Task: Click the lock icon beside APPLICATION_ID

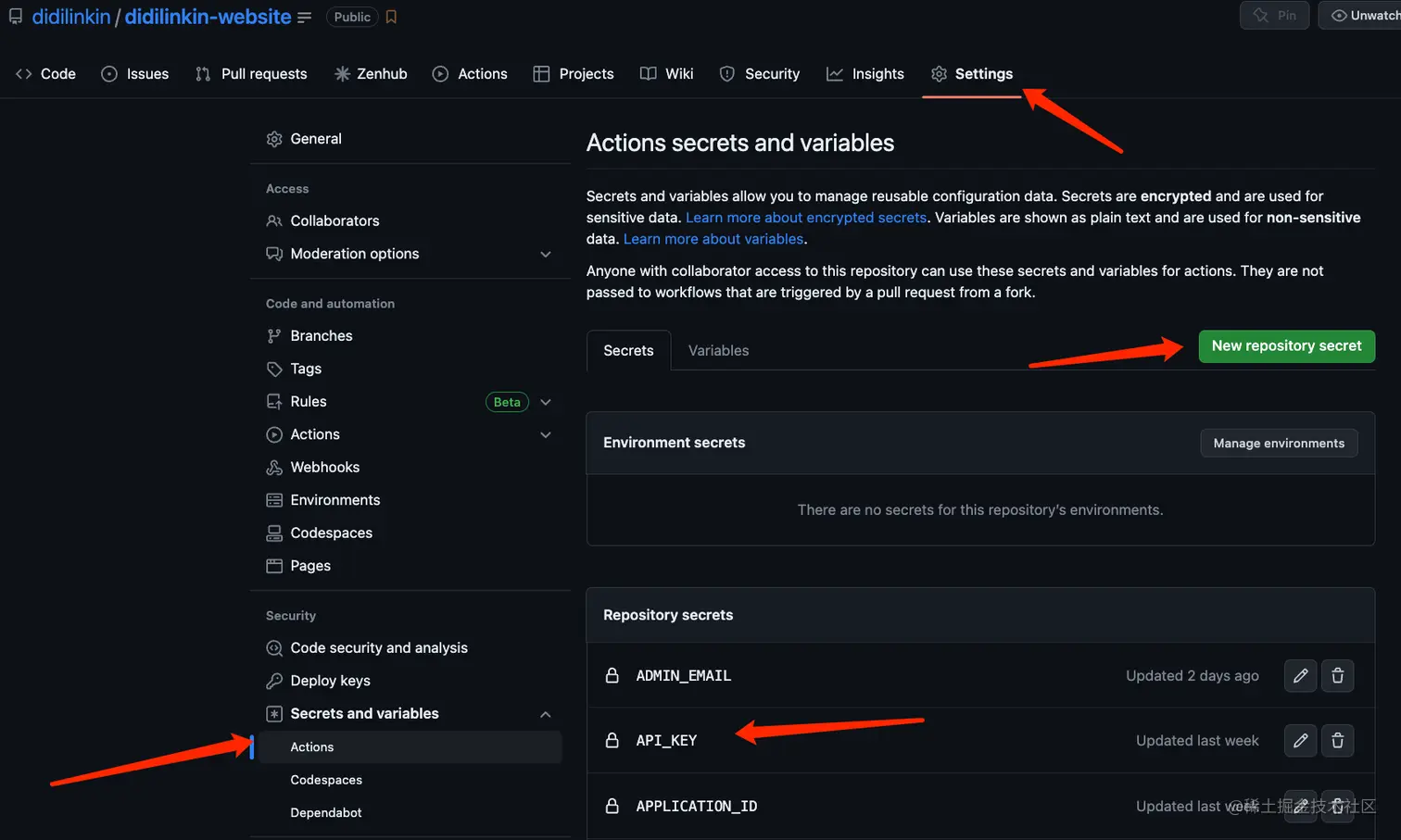Action: (x=612, y=806)
